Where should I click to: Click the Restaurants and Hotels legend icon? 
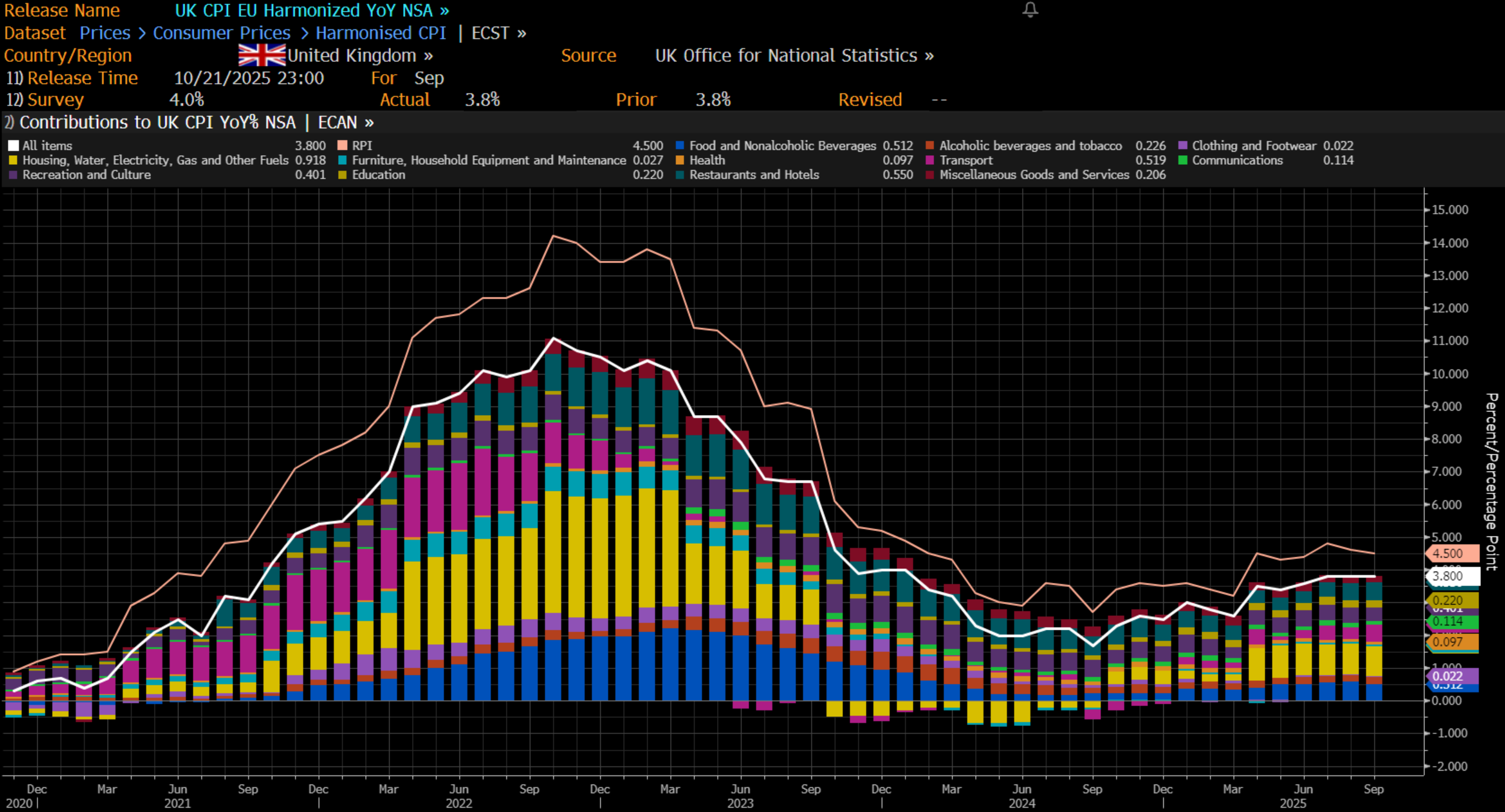click(680, 175)
